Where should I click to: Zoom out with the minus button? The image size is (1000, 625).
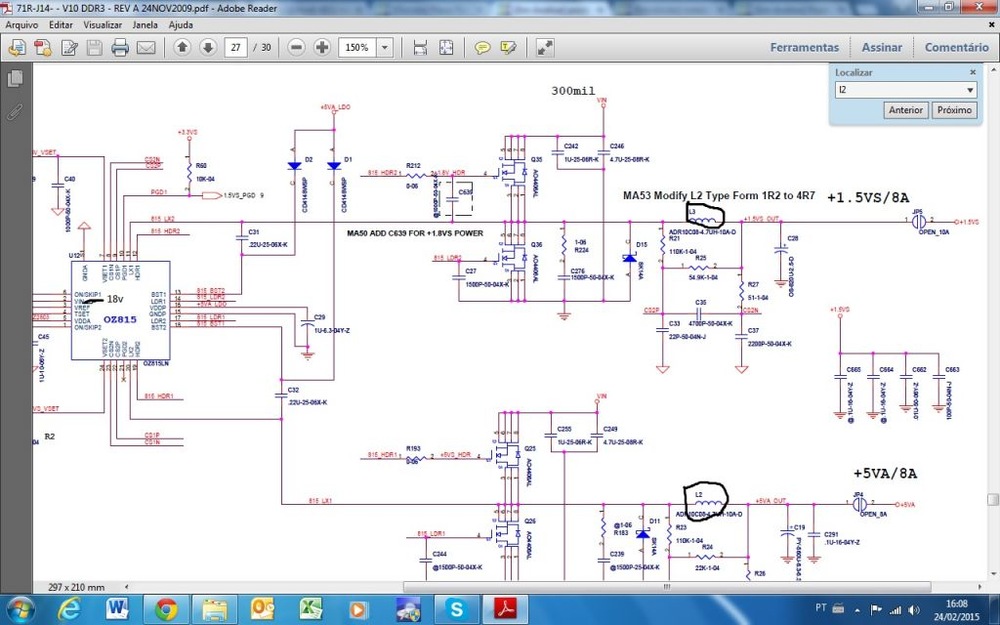tap(297, 47)
